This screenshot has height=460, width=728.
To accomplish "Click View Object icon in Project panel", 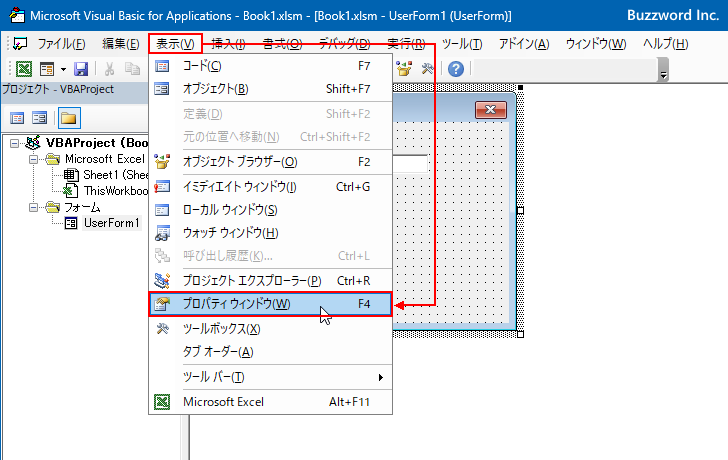I will 39,118.
